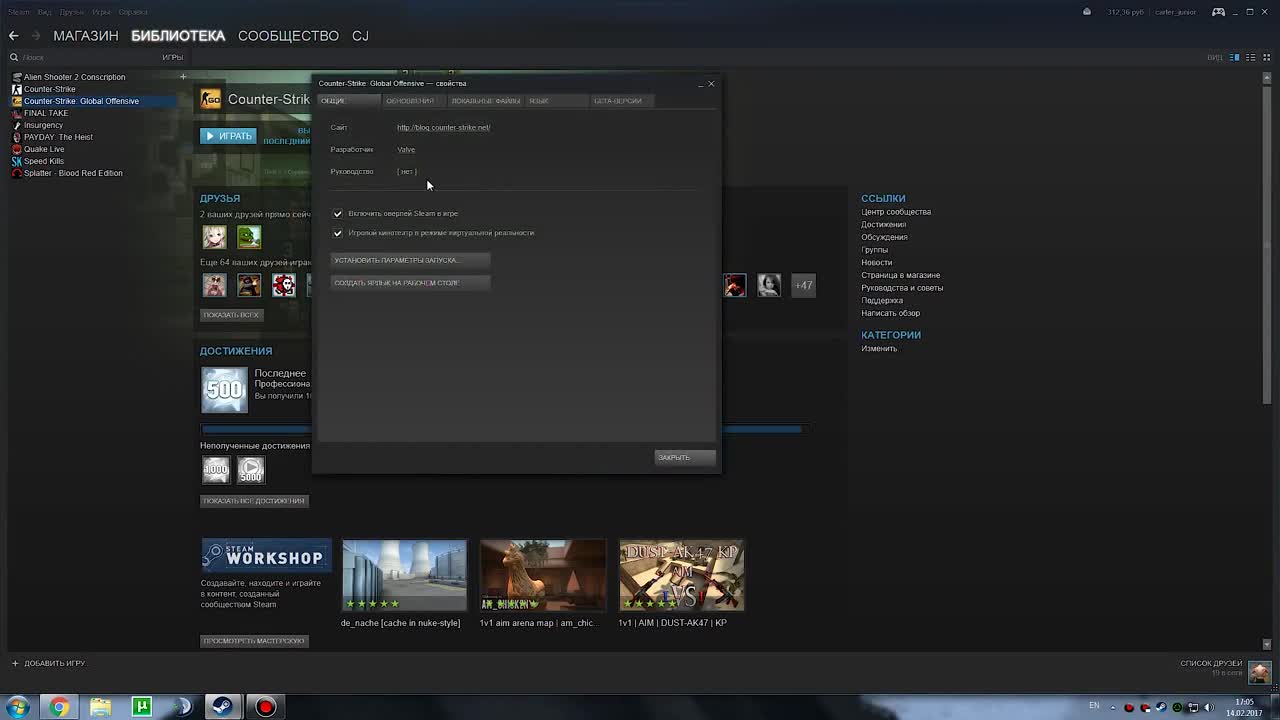Image resolution: width=1280 pixels, height=720 pixels.
Task: Open File Explorer from the taskbar
Action: click(x=101, y=707)
